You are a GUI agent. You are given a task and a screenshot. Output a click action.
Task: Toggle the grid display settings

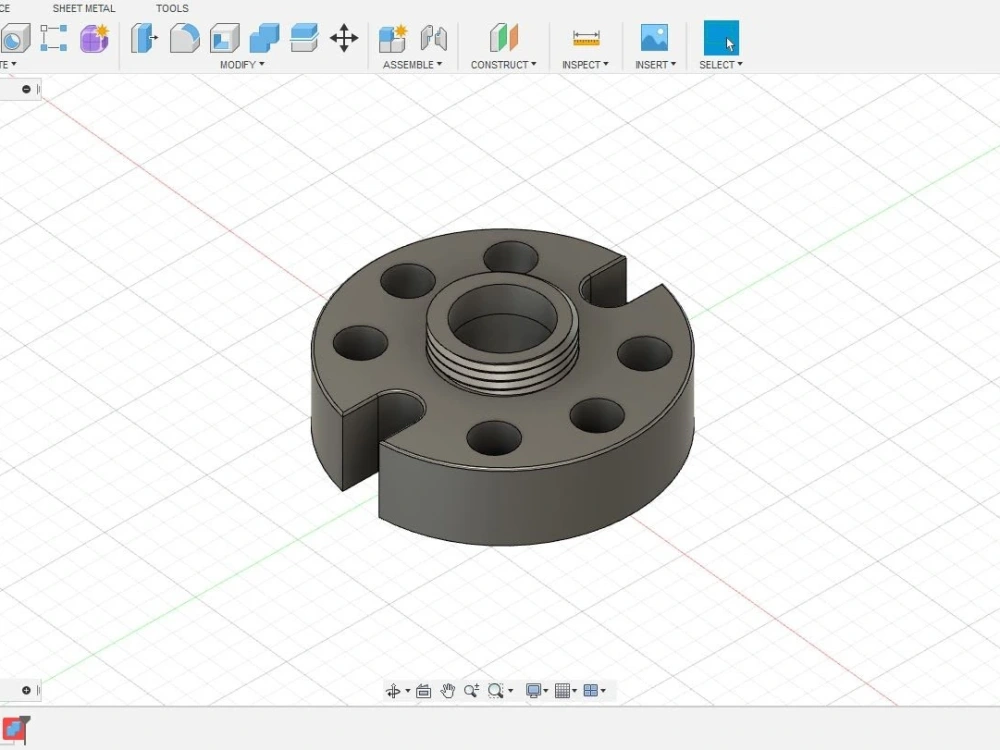click(x=564, y=690)
